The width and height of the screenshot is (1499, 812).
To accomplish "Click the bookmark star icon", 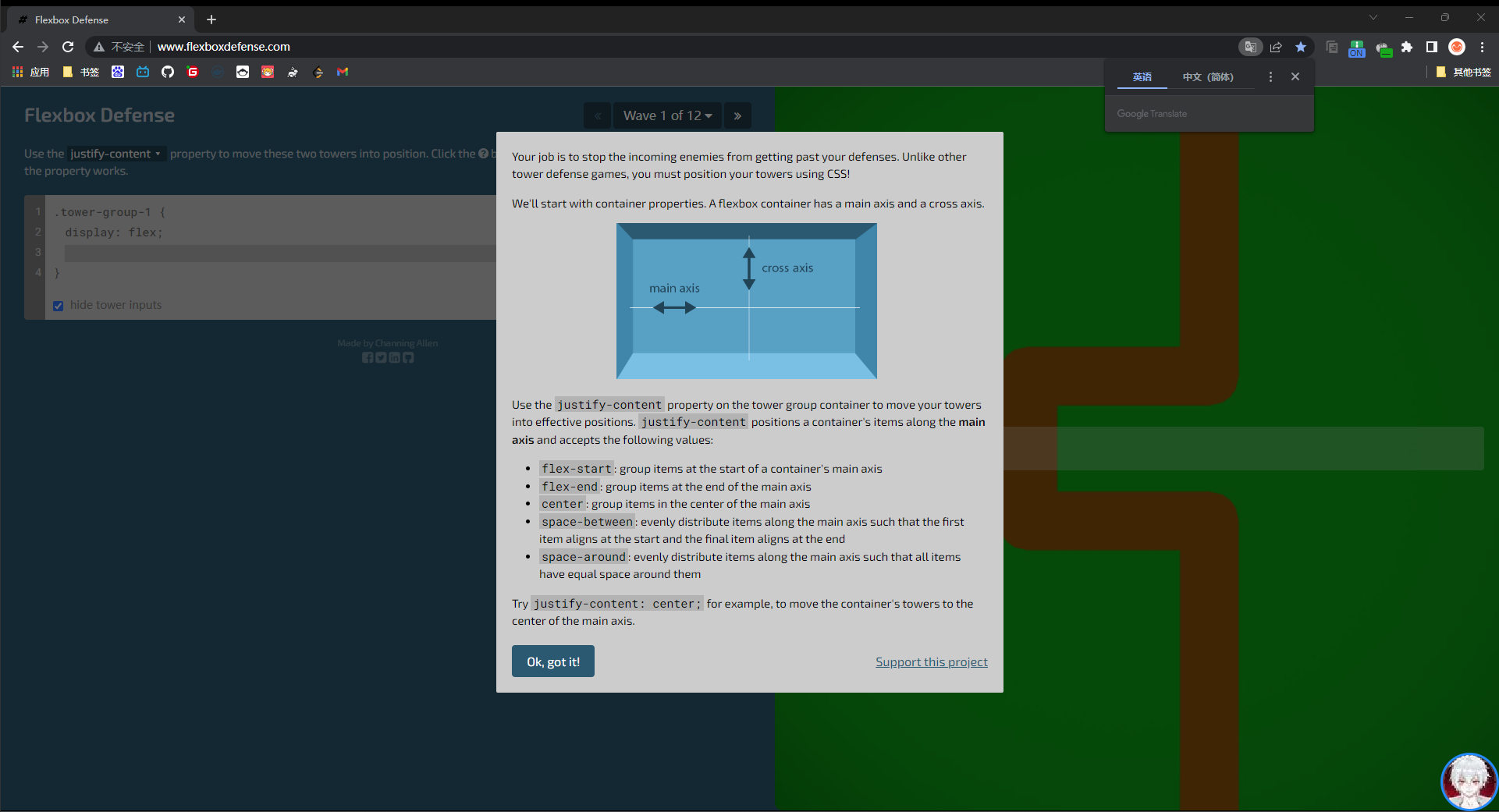I will tap(1301, 47).
